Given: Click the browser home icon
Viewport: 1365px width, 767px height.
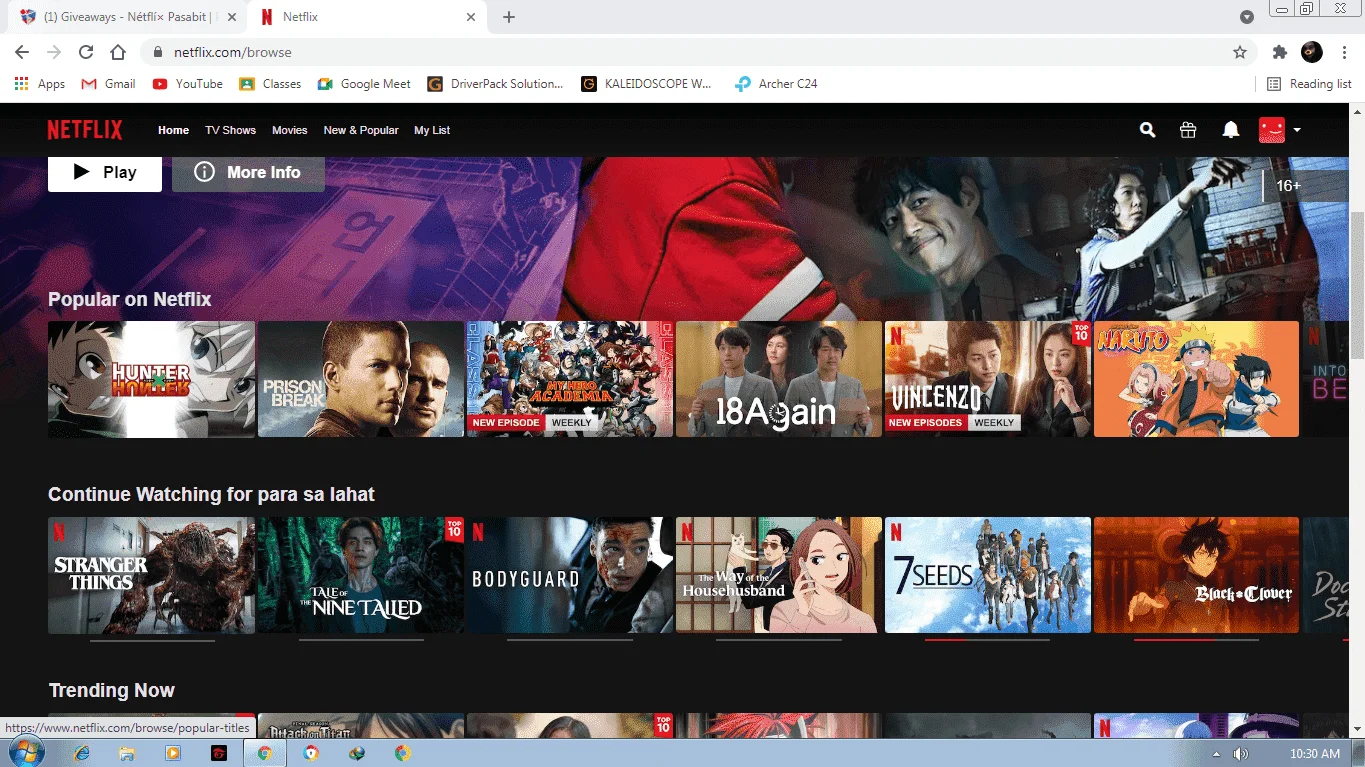Looking at the screenshot, I should [118, 52].
